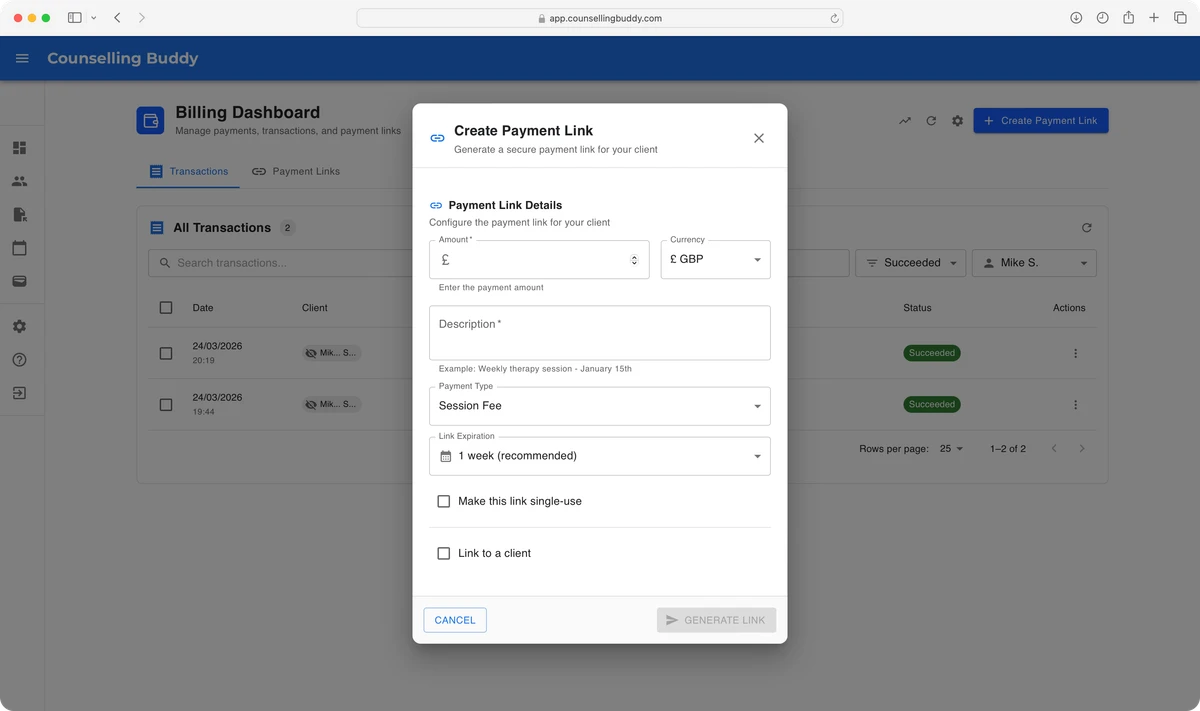Open the hamburger navigation menu
This screenshot has width=1200, height=711.
click(22, 59)
